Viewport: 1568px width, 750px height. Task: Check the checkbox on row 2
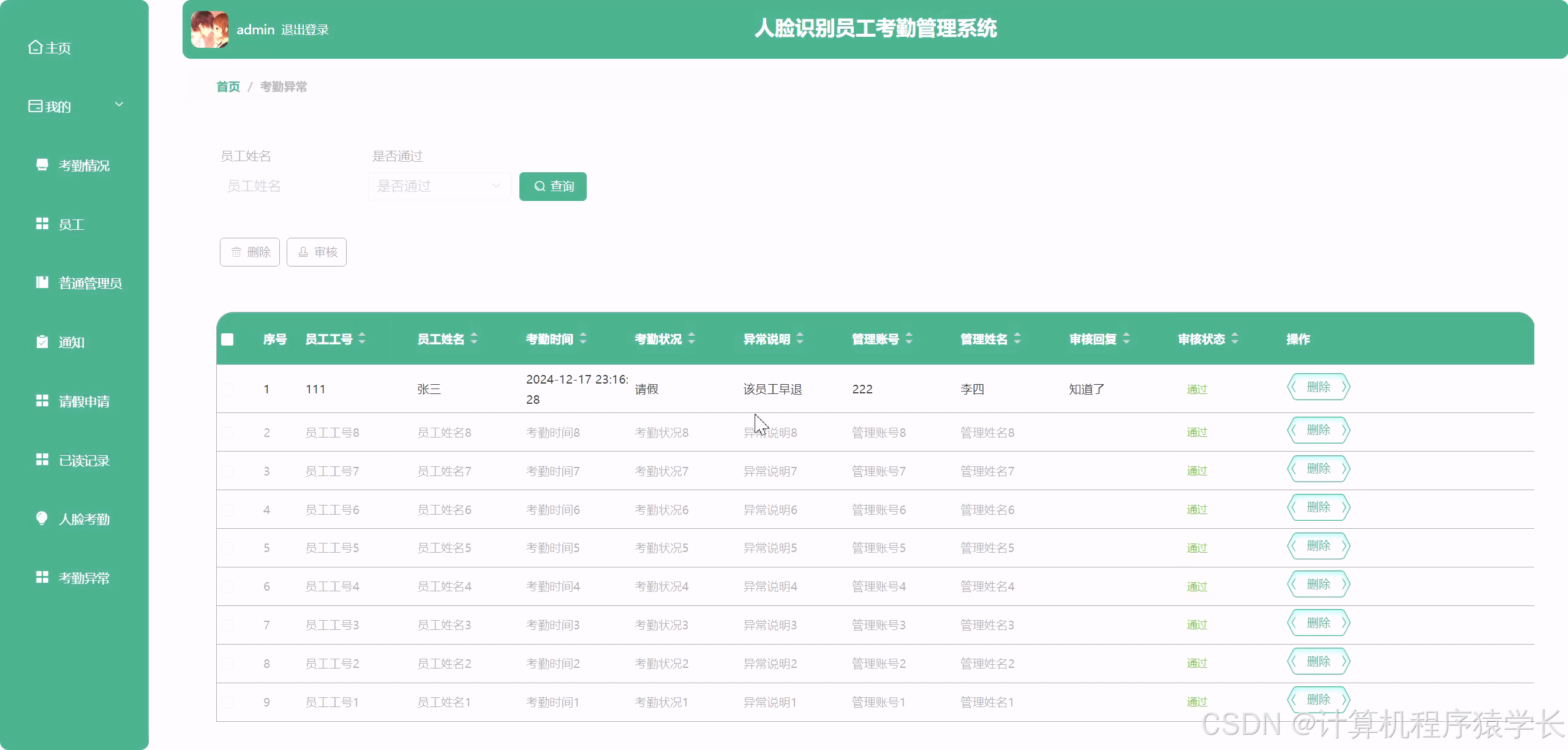[x=227, y=432]
